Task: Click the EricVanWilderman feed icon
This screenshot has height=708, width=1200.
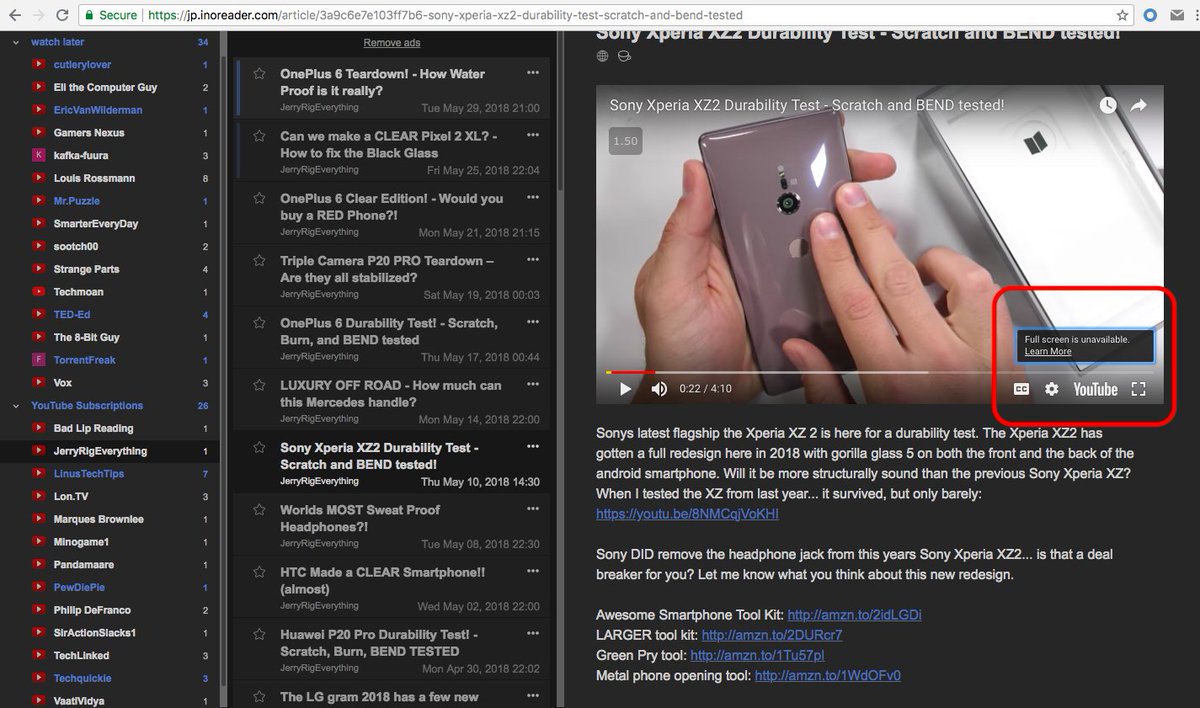Action: (38, 110)
